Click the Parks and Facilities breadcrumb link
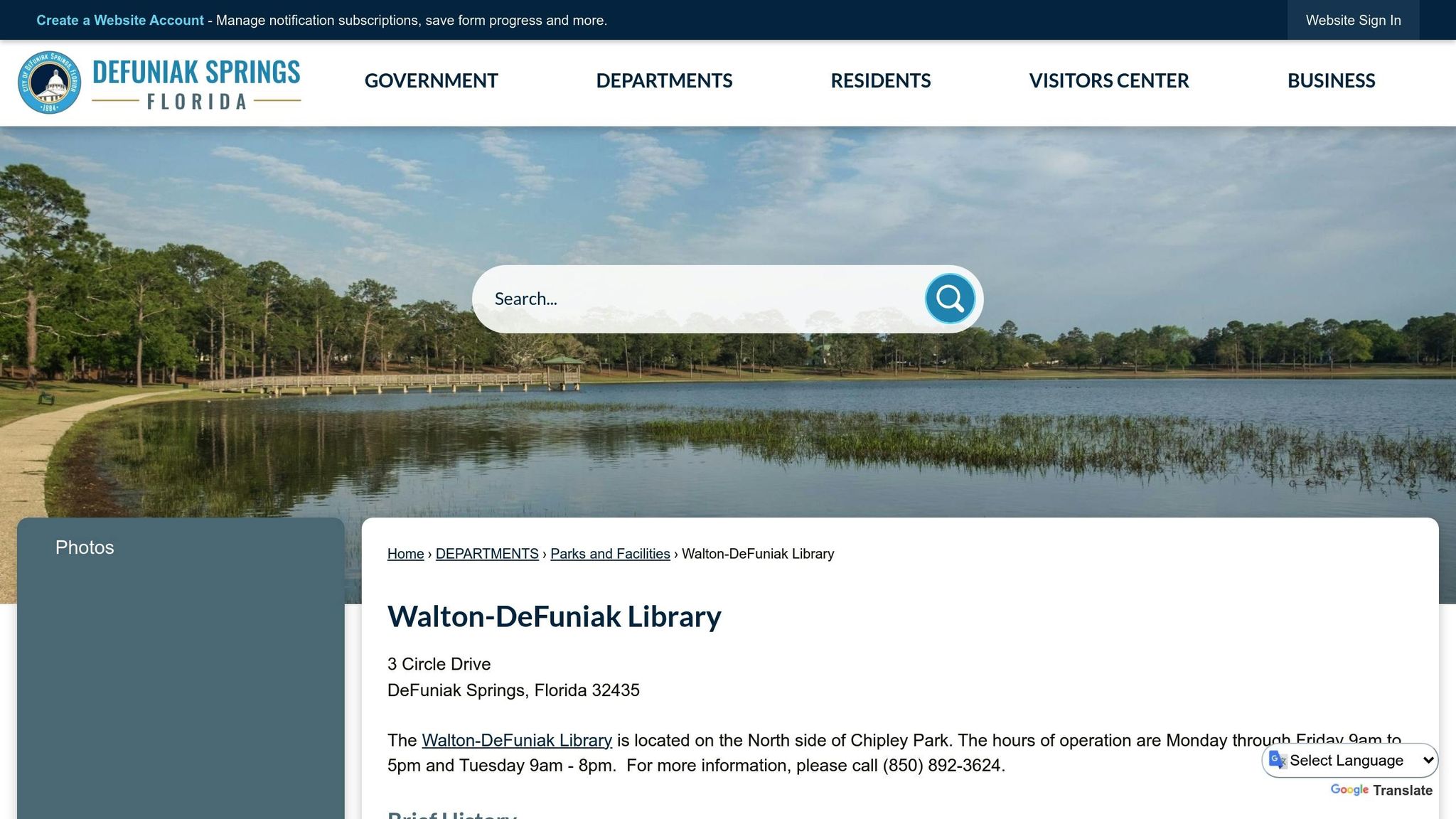The image size is (1456, 819). (x=610, y=554)
